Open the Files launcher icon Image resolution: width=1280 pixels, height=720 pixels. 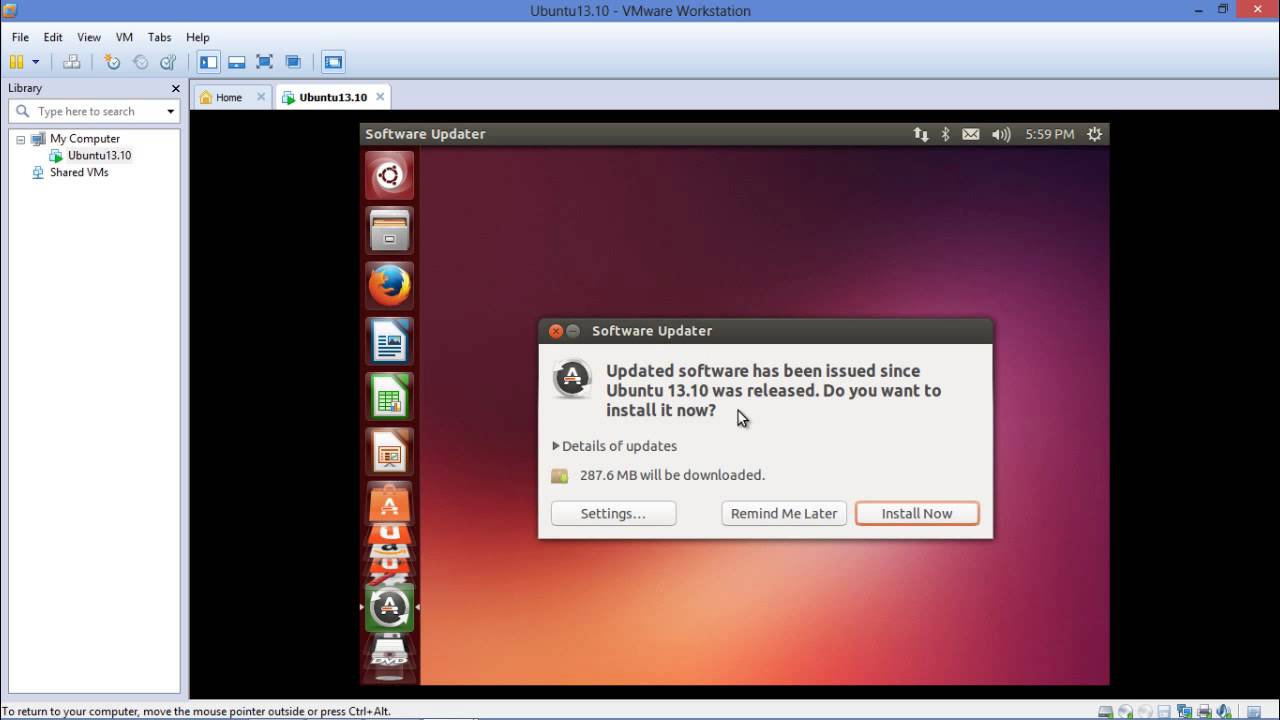[389, 231]
